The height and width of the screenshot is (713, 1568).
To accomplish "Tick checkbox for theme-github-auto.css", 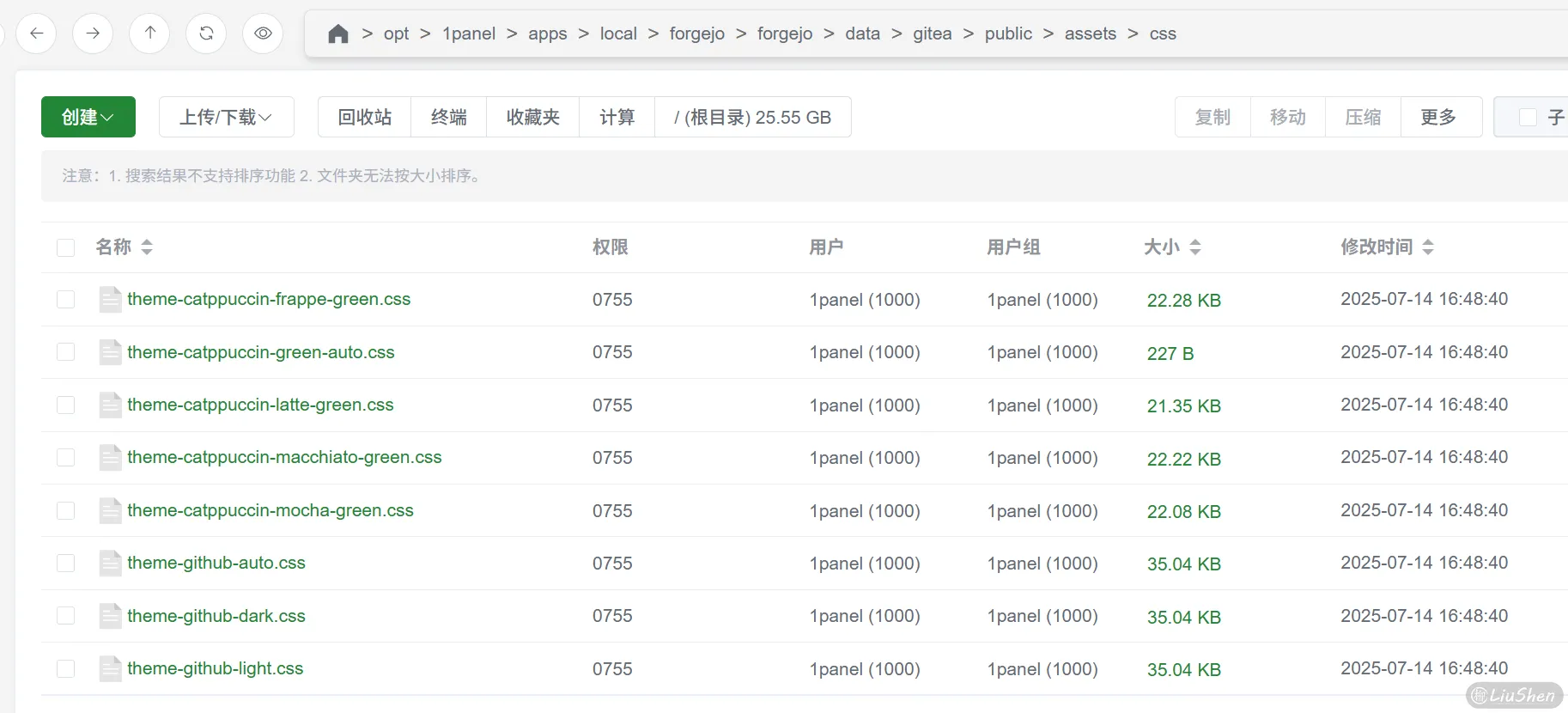I will tap(65, 564).
